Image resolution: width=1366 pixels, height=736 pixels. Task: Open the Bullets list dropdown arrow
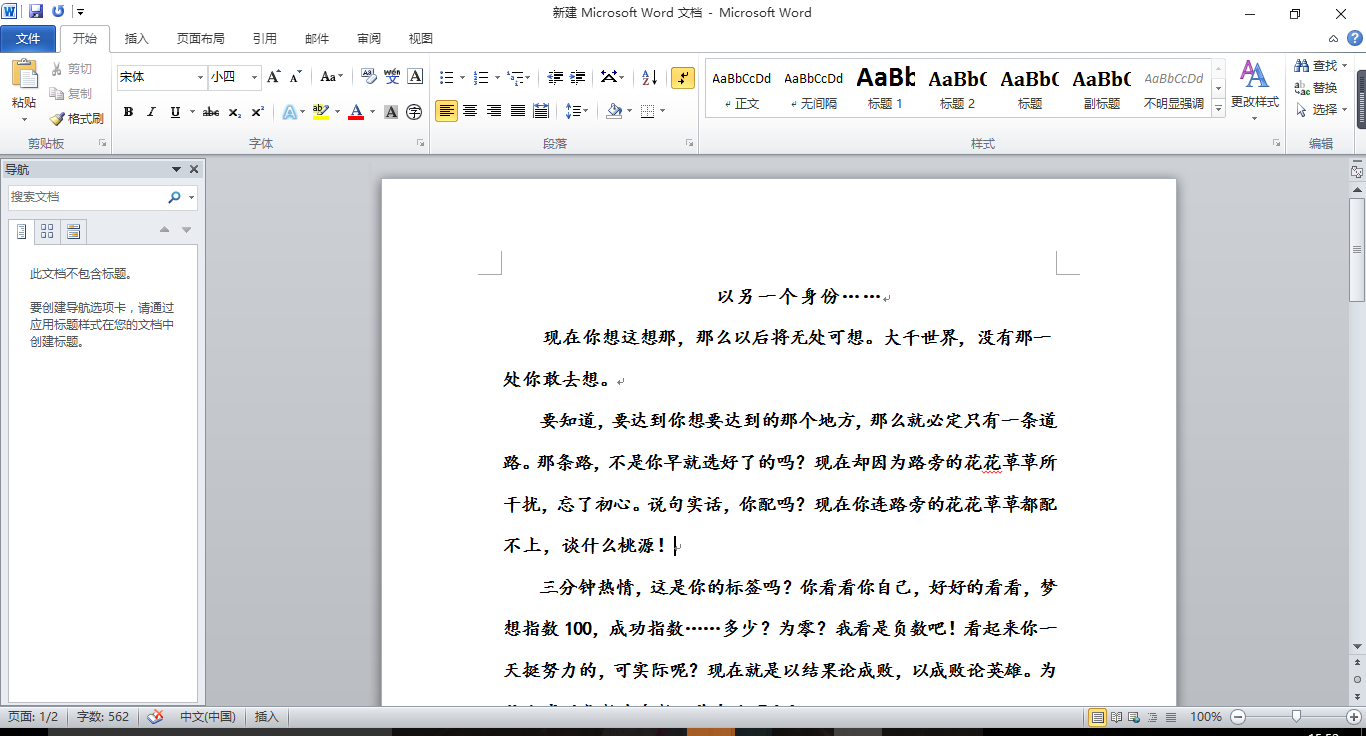click(x=461, y=77)
